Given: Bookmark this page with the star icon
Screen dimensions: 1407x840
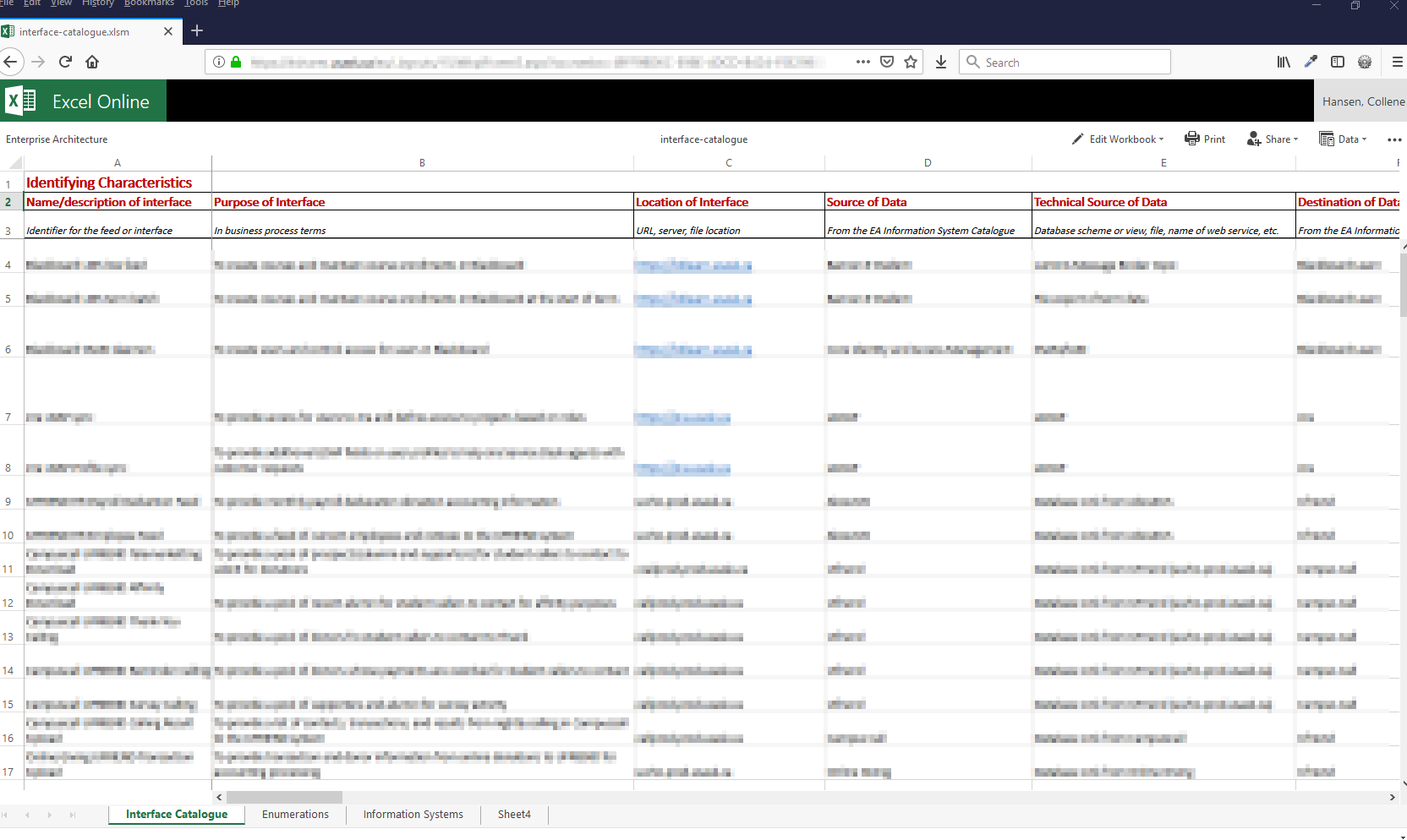Looking at the screenshot, I should (x=911, y=62).
